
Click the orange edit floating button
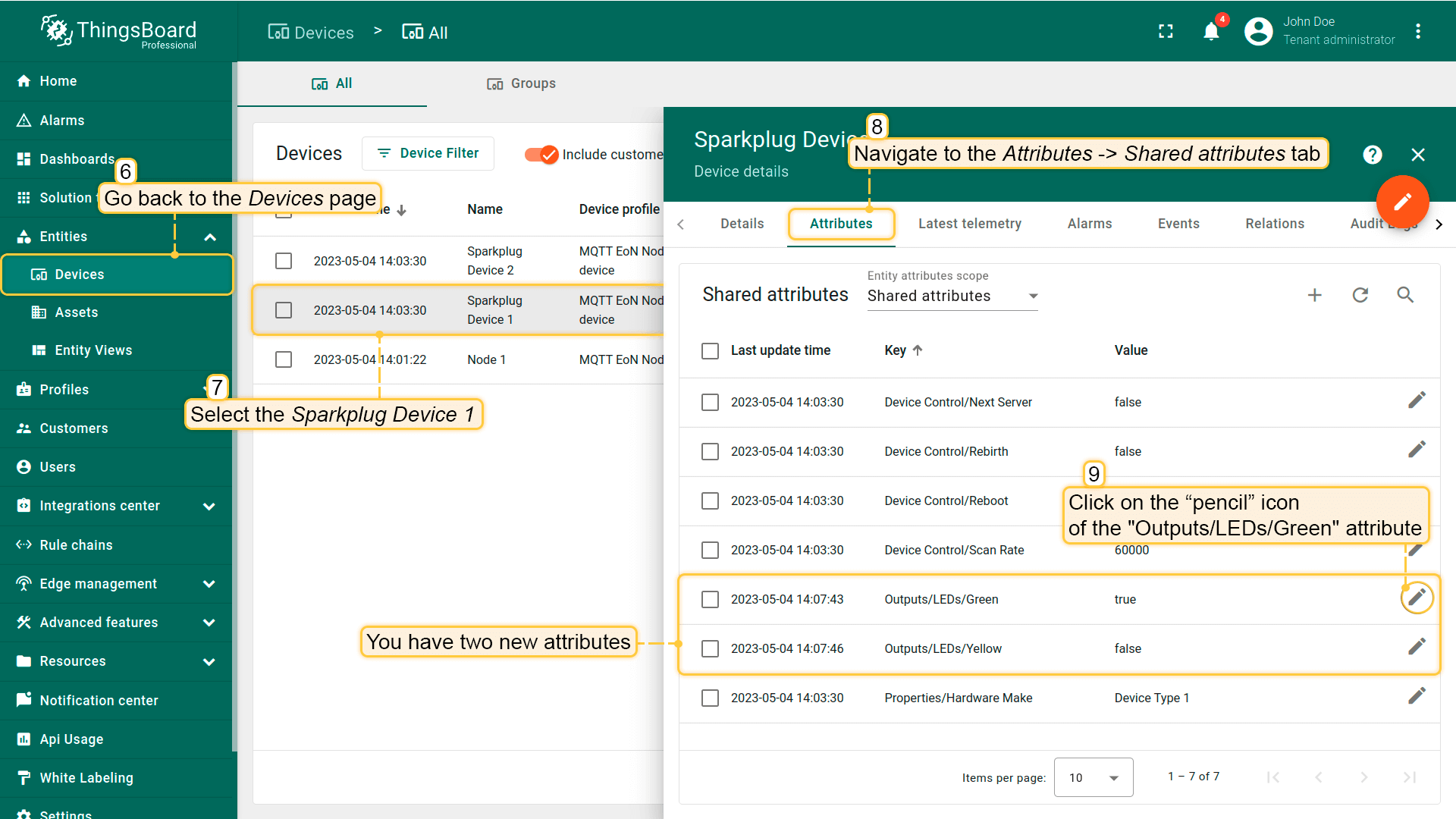(1402, 202)
